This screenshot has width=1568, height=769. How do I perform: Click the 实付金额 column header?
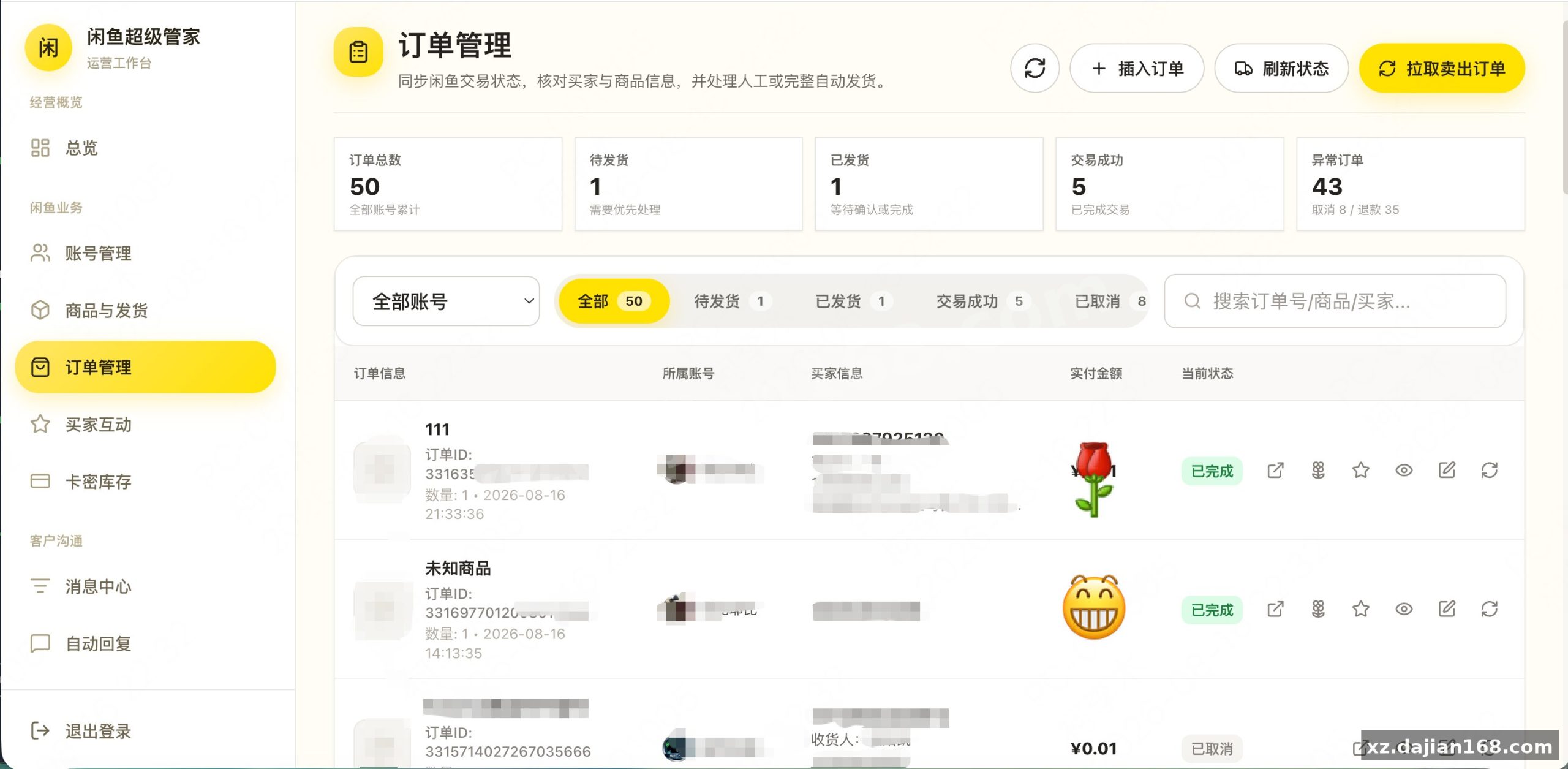(x=1096, y=373)
